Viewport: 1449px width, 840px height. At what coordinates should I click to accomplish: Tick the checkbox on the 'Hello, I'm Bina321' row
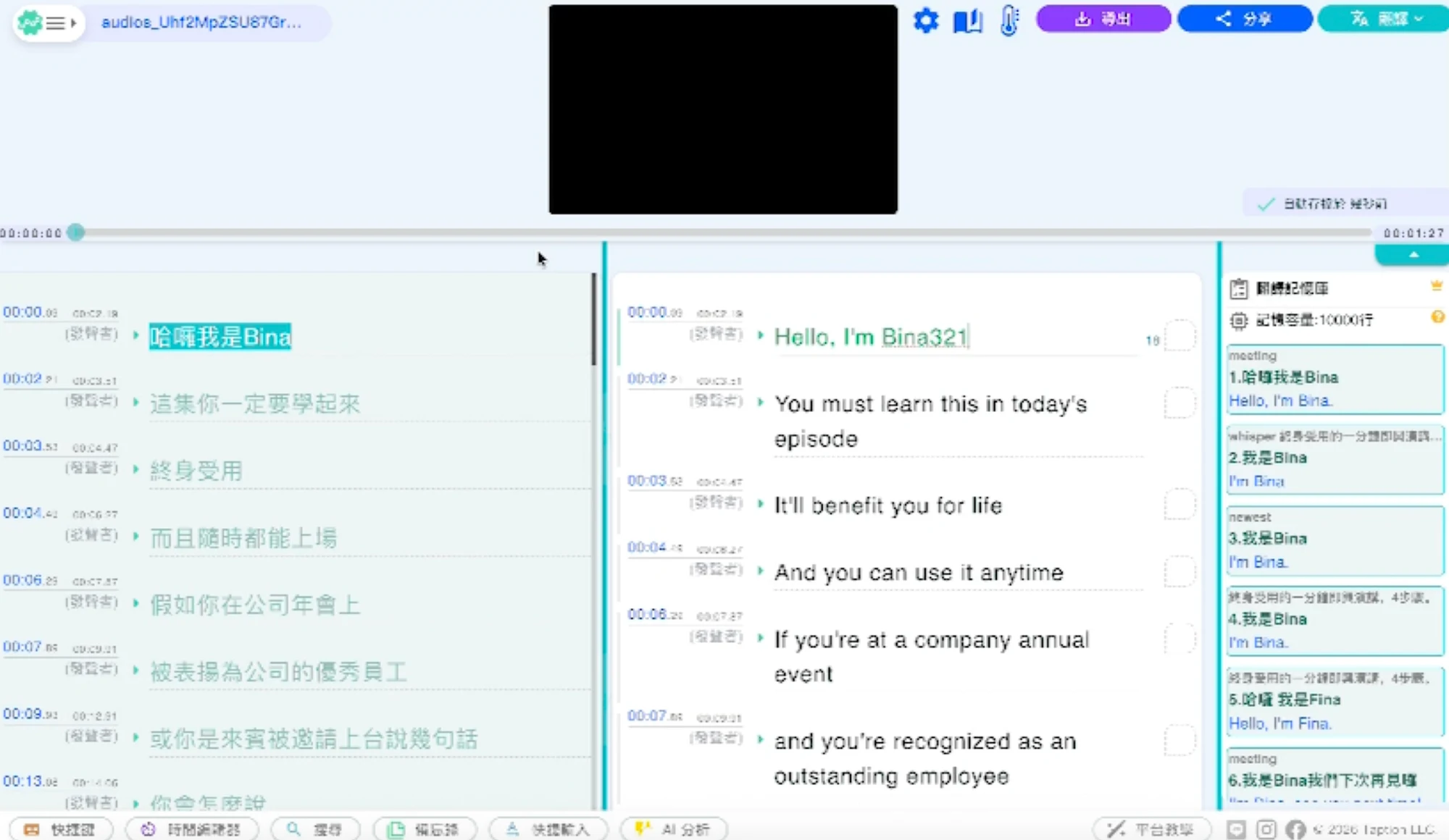[x=1179, y=336]
